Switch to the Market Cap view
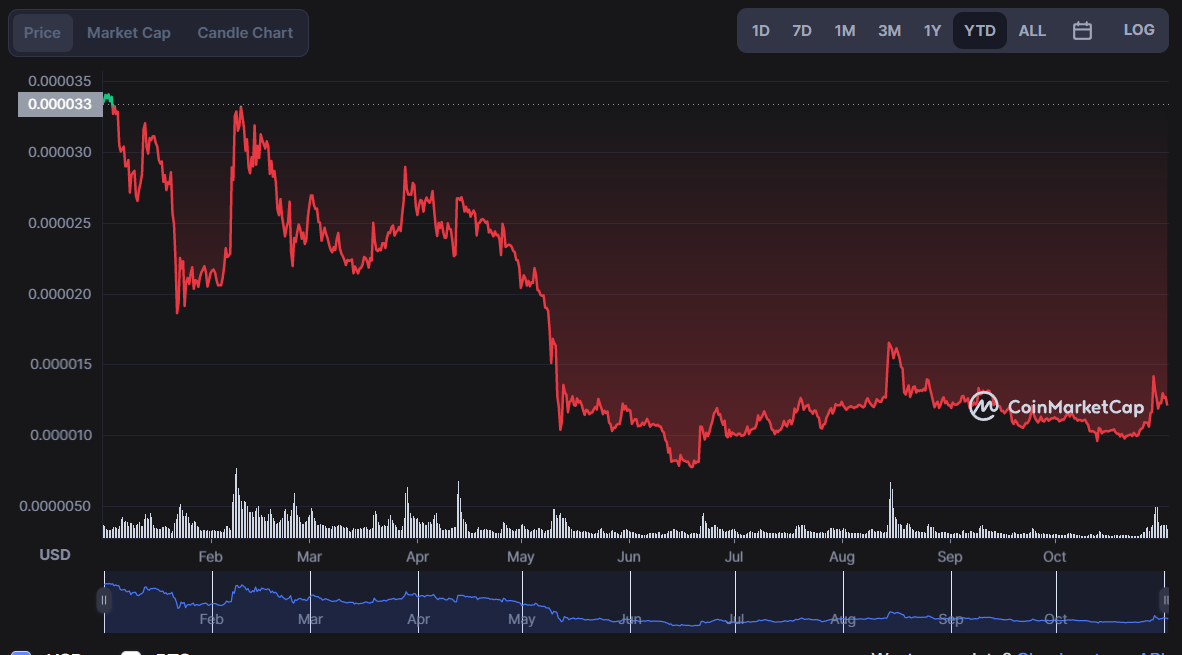 (129, 33)
